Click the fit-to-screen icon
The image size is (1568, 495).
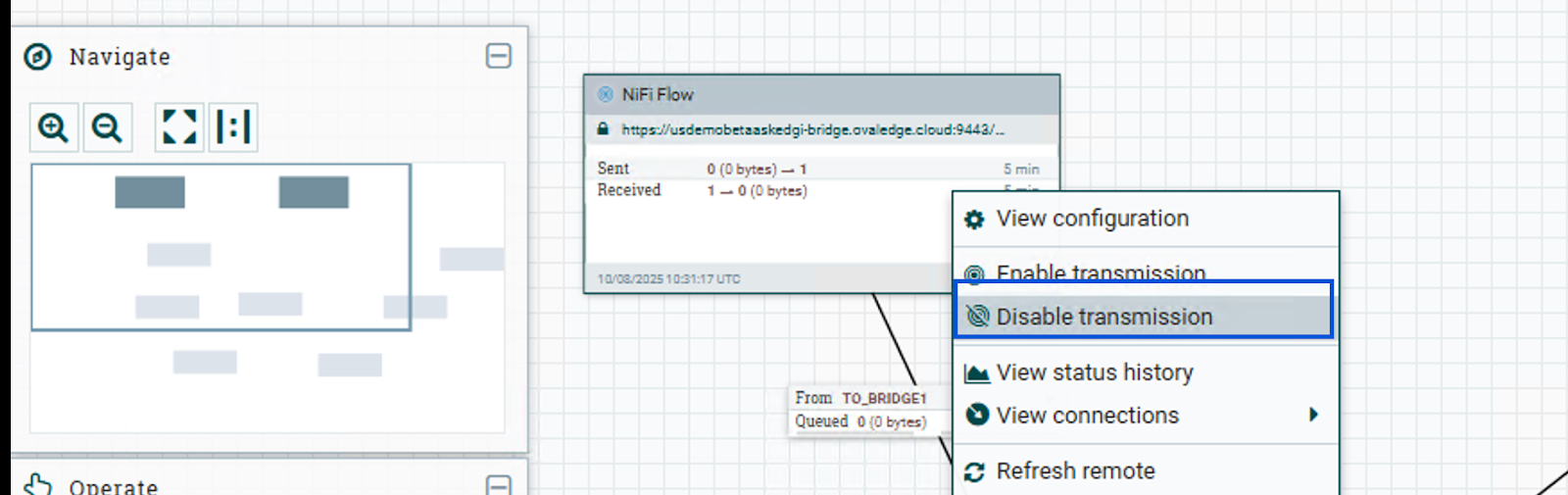(179, 127)
